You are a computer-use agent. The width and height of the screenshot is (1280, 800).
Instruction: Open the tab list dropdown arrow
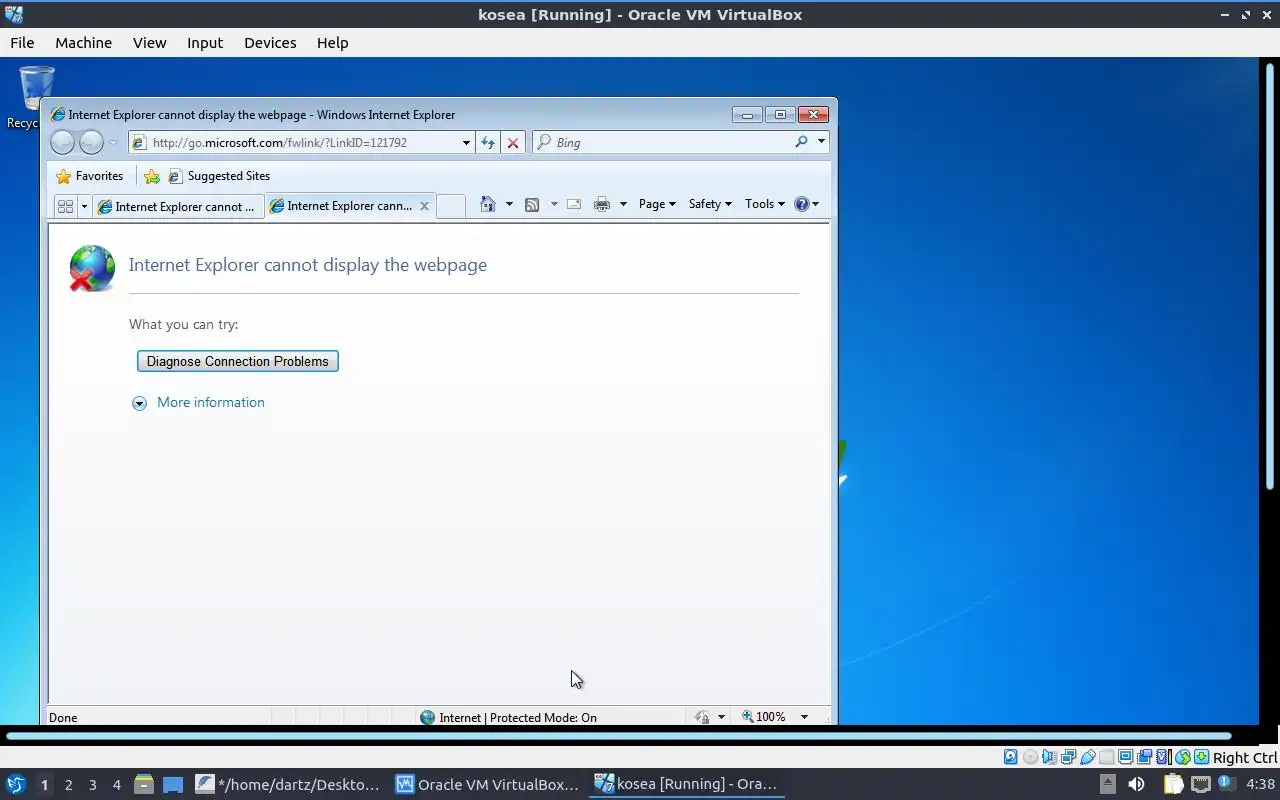pos(84,206)
